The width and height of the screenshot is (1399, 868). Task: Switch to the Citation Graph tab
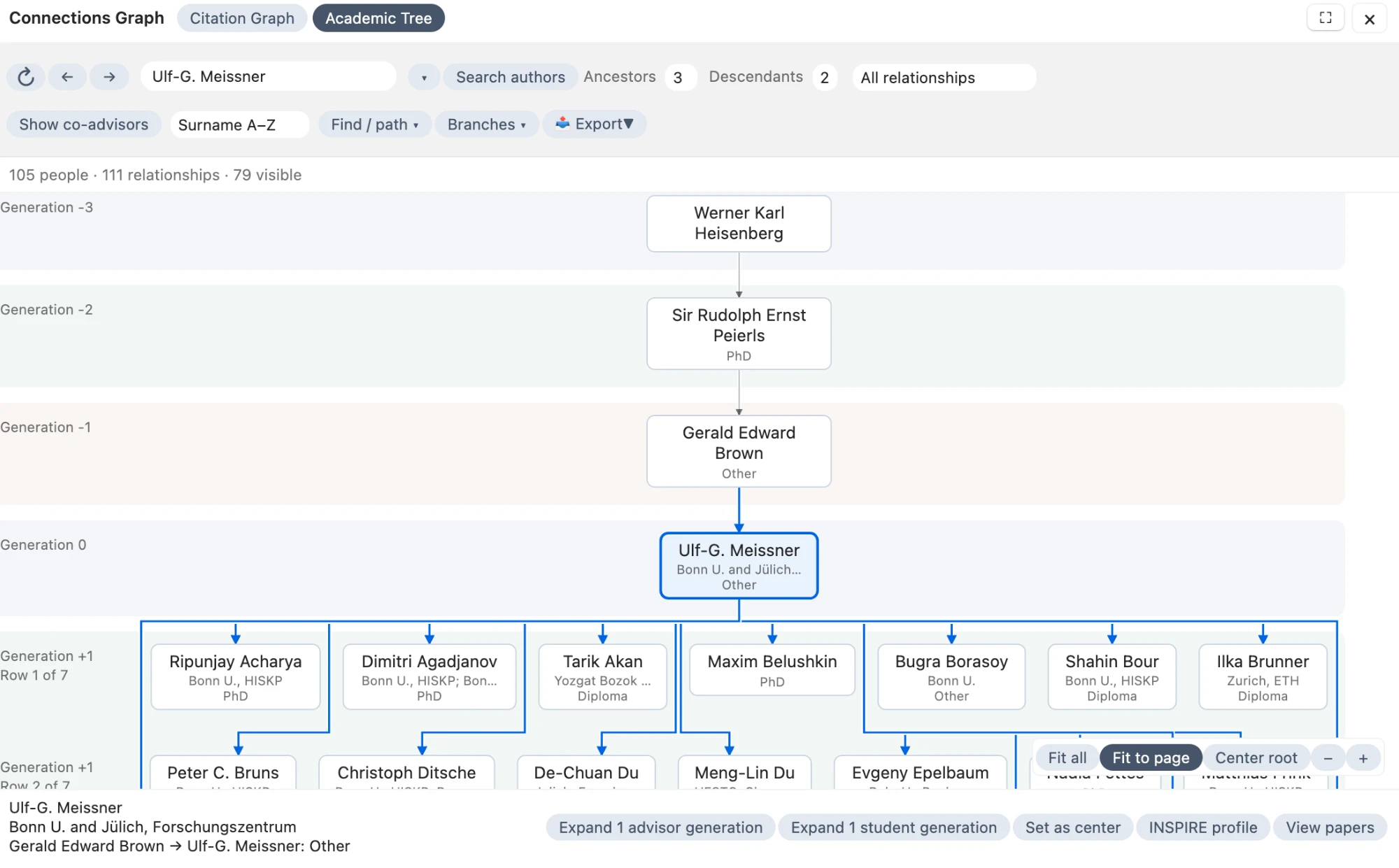(242, 18)
